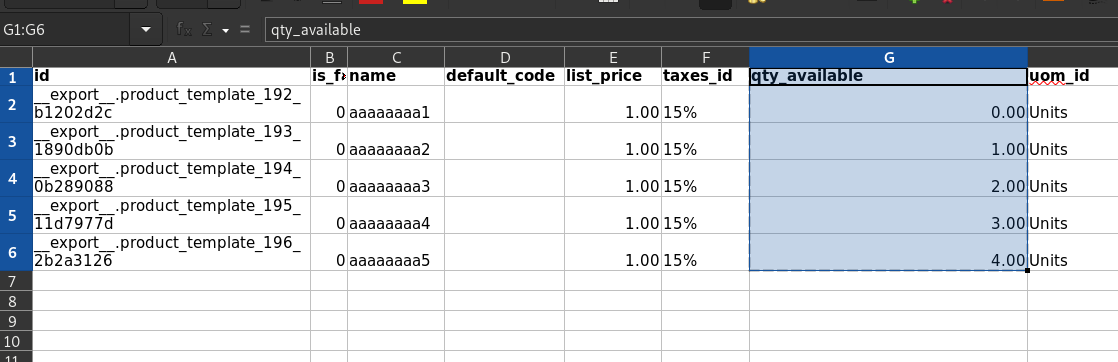
Task: Select column E header
Action: (612, 58)
